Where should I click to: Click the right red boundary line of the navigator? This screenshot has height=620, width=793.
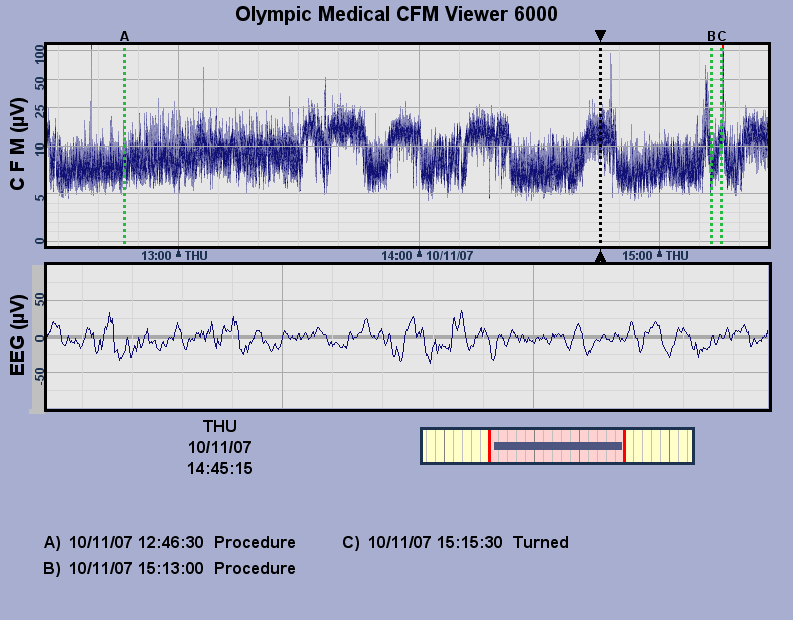tap(625, 446)
